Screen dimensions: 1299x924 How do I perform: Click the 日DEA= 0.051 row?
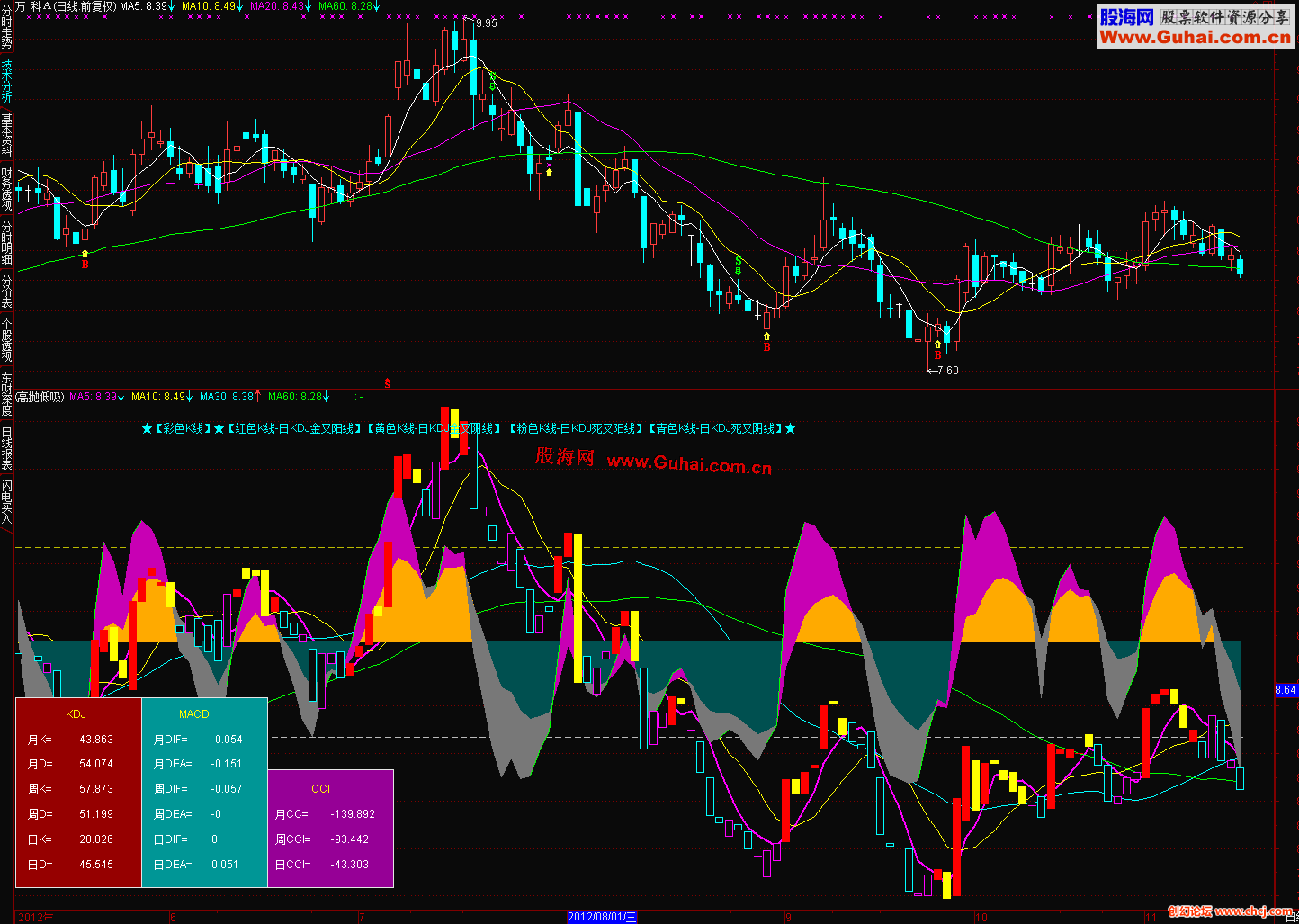(196, 865)
